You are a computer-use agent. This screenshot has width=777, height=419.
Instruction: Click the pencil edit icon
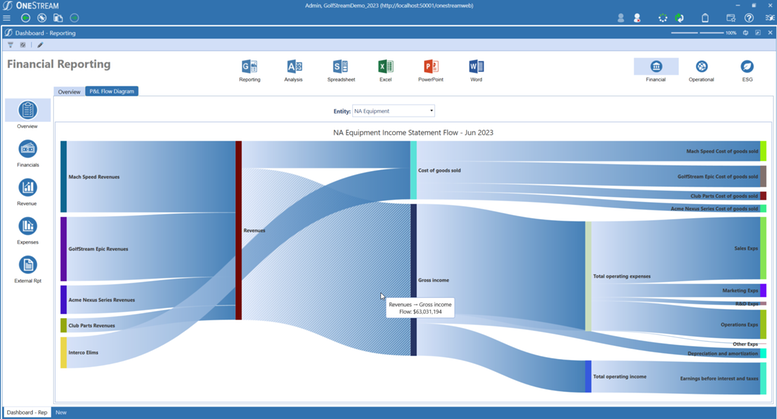coord(40,45)
